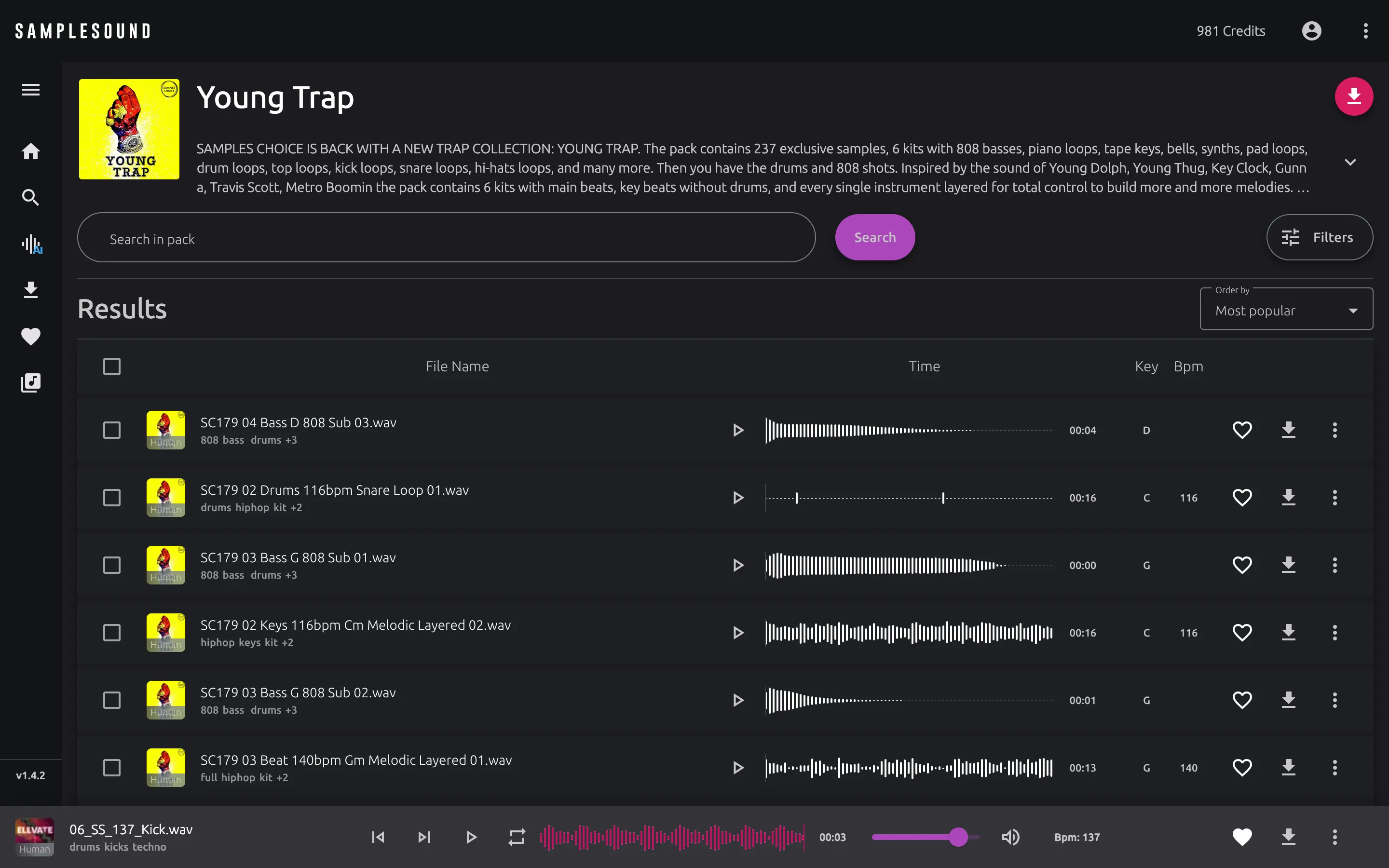Open the sidebar search page
This screenshot has width=1389, height=868.
click(x=30, y=198)
